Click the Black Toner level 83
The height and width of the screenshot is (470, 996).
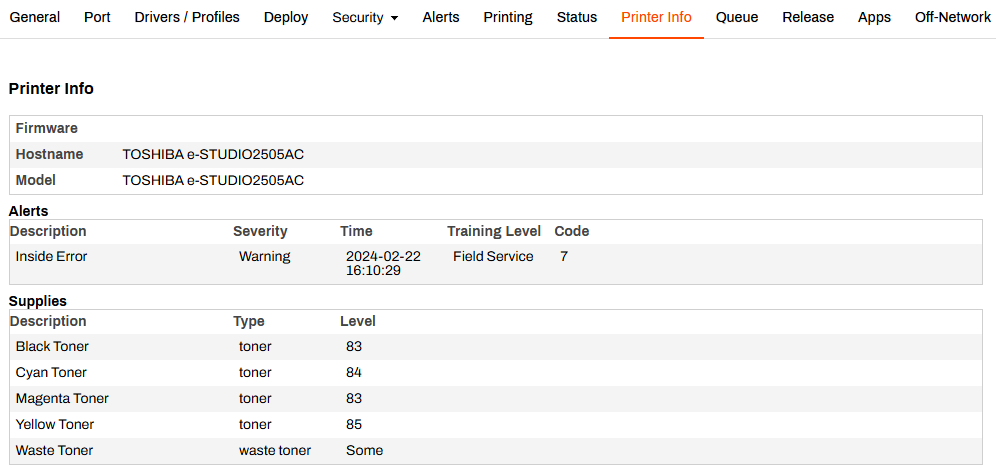[x=354, y=347]
